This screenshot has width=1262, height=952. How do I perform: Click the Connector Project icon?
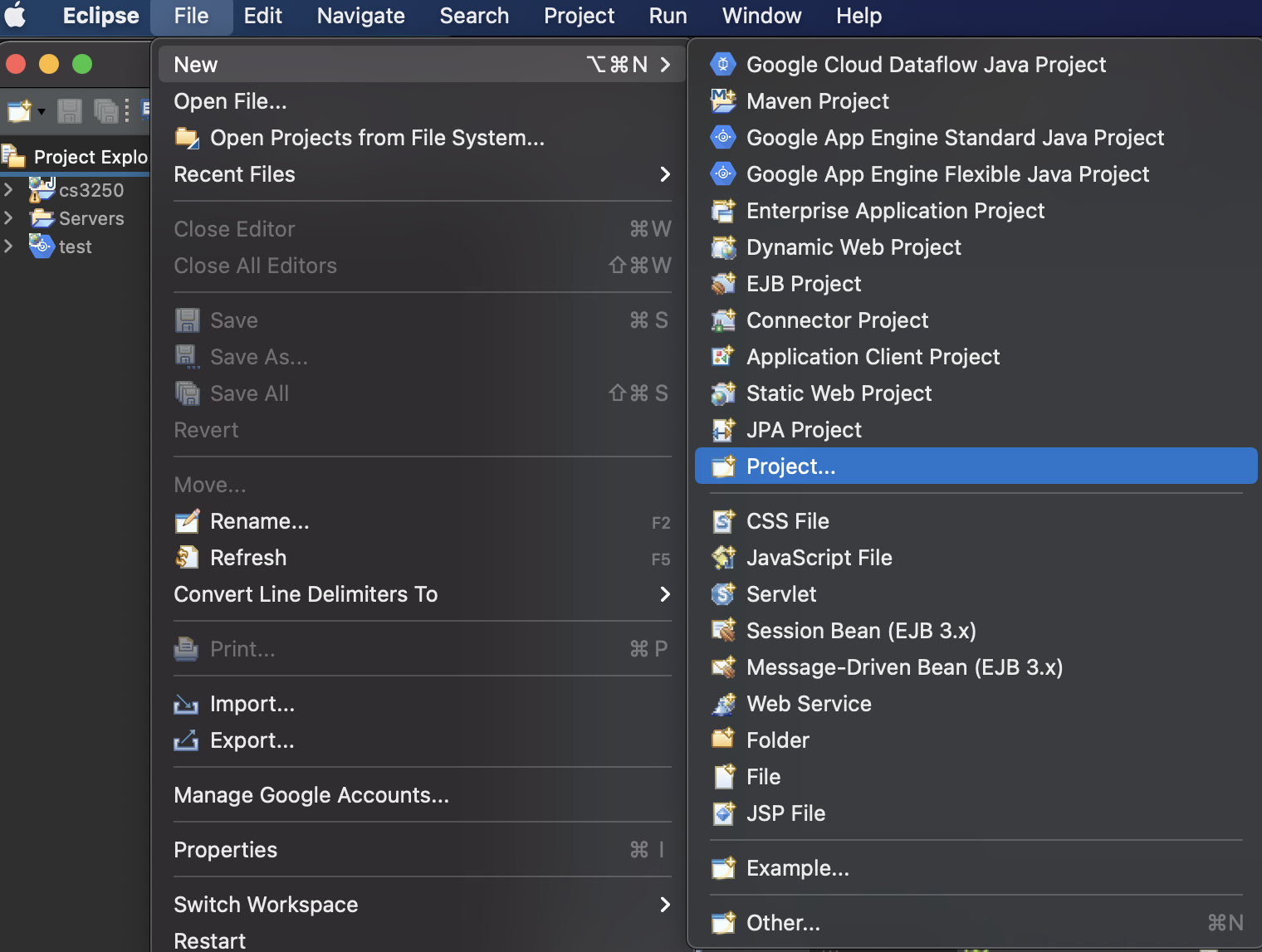pos(723,320)
